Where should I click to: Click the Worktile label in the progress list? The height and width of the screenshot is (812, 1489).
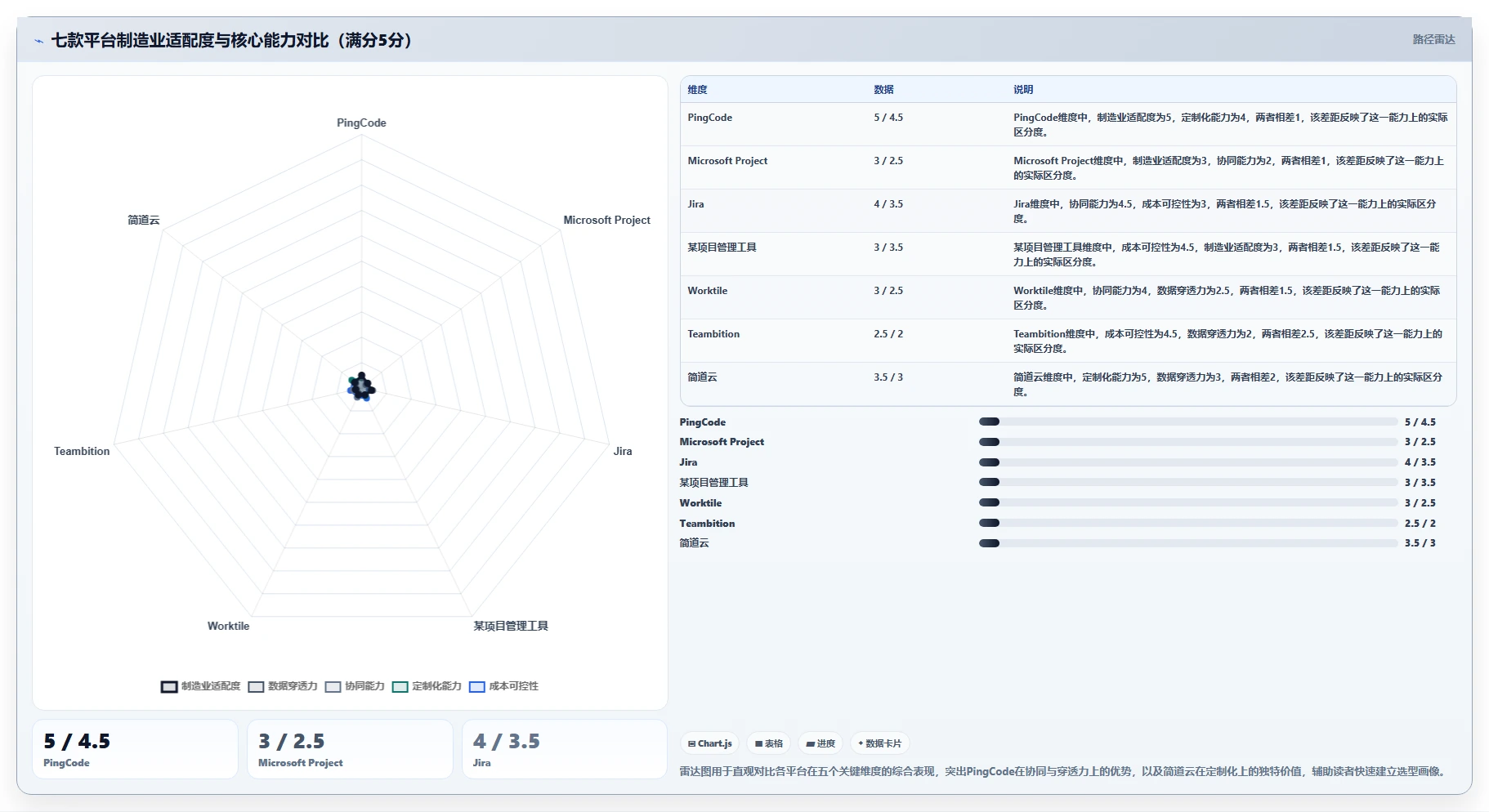click(700, 503)
